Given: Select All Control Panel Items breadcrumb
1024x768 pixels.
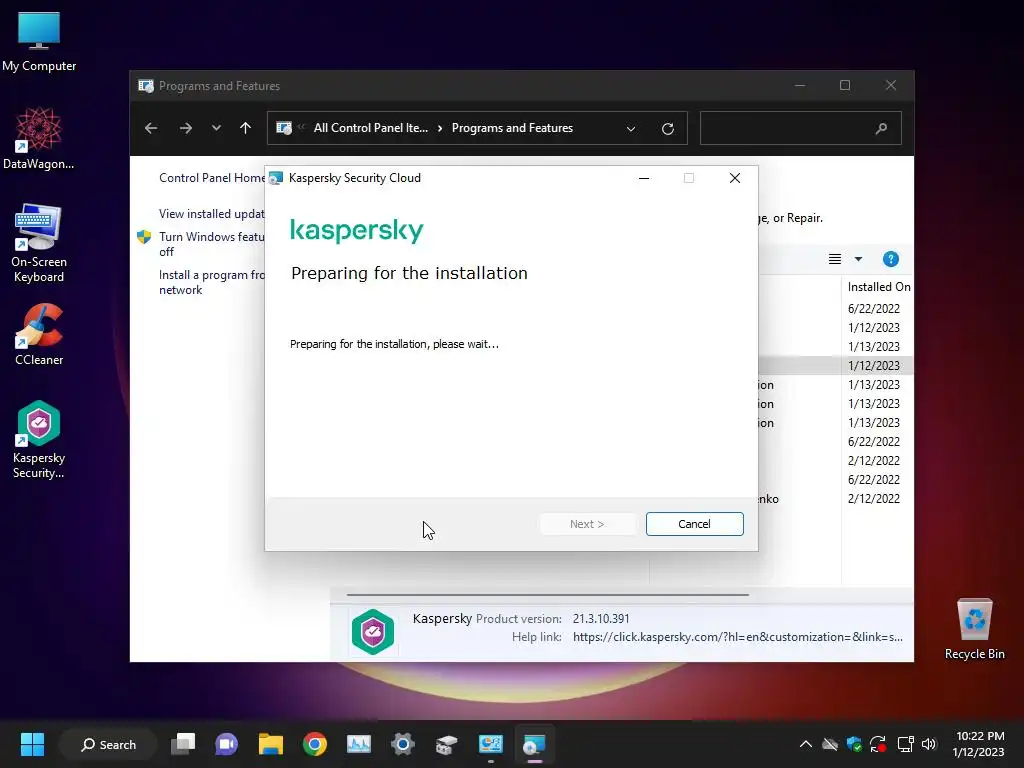Looking at the screenshot, I should click(371, 128).
